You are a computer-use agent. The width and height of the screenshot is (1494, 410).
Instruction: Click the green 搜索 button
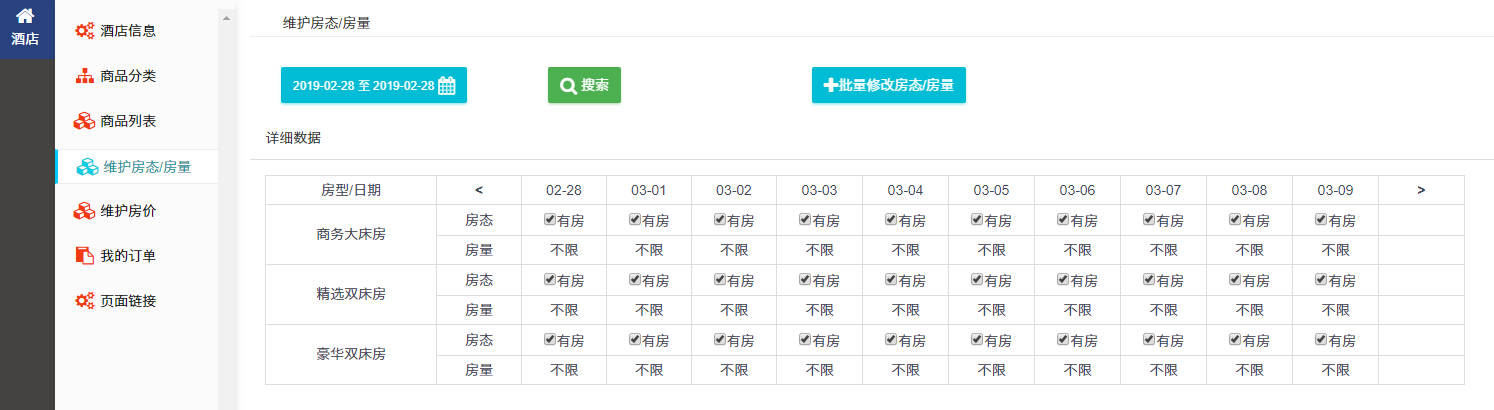coord(584,86)
